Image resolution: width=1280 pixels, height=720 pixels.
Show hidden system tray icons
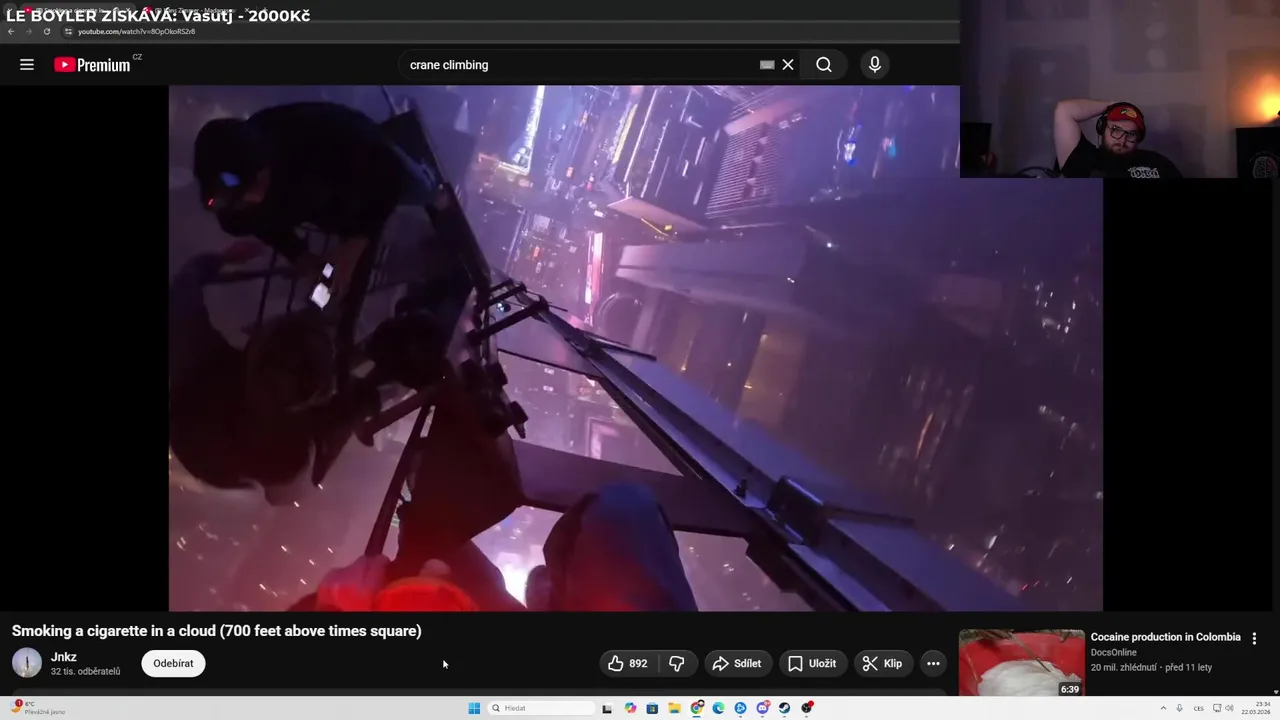click(1163, 708)
